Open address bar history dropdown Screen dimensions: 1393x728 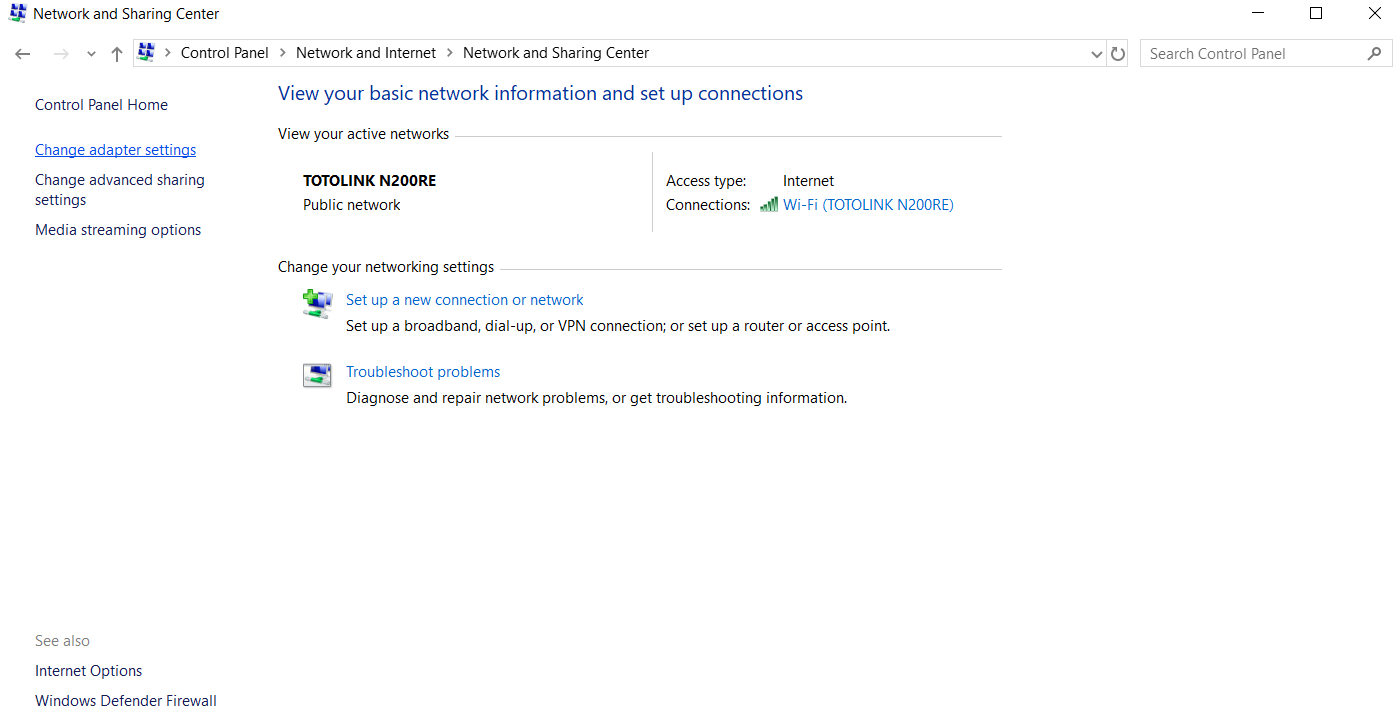pyautogui.click(x=1096, y=54)
